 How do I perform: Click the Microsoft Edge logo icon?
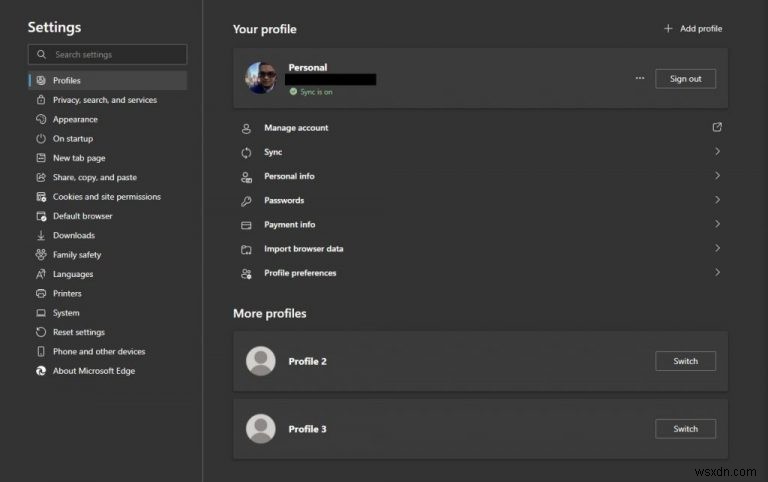point(41,371)
